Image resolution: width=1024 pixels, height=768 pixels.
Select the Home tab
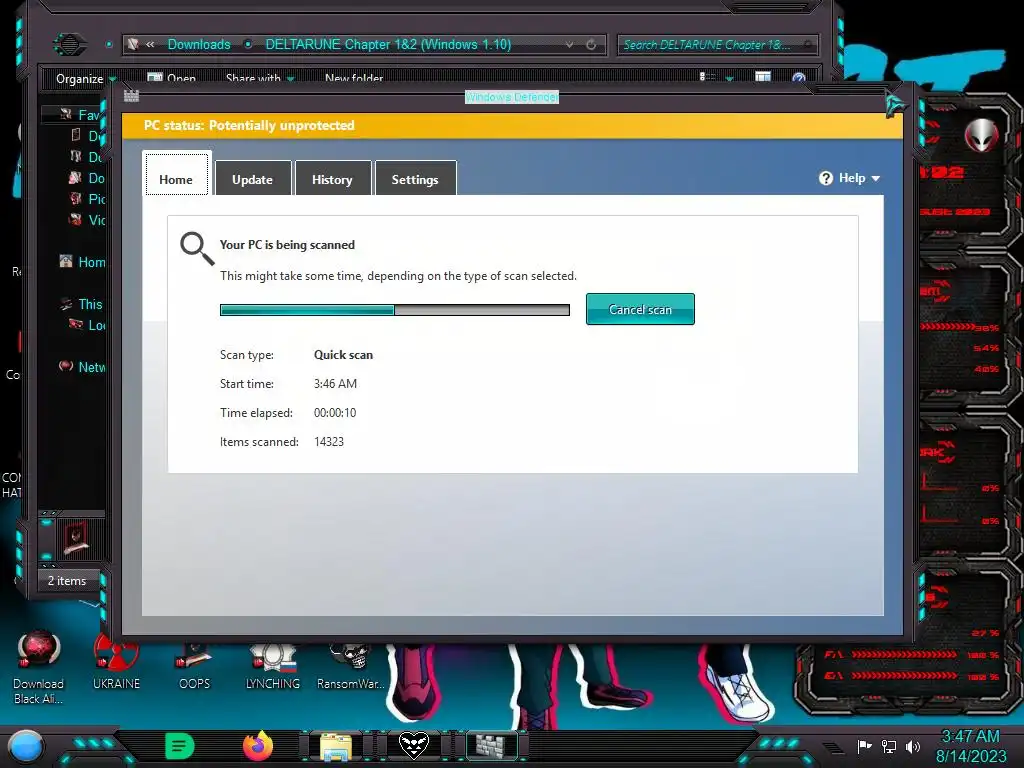click(176, 174)
